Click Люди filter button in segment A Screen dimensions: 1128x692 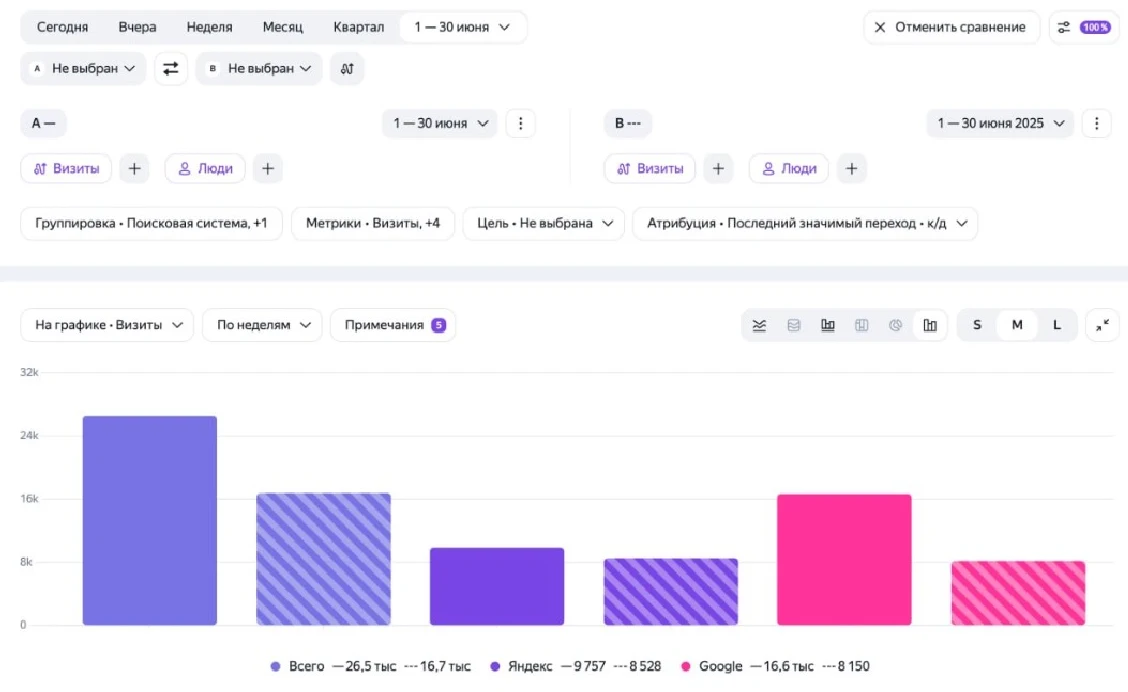[205, 168]
